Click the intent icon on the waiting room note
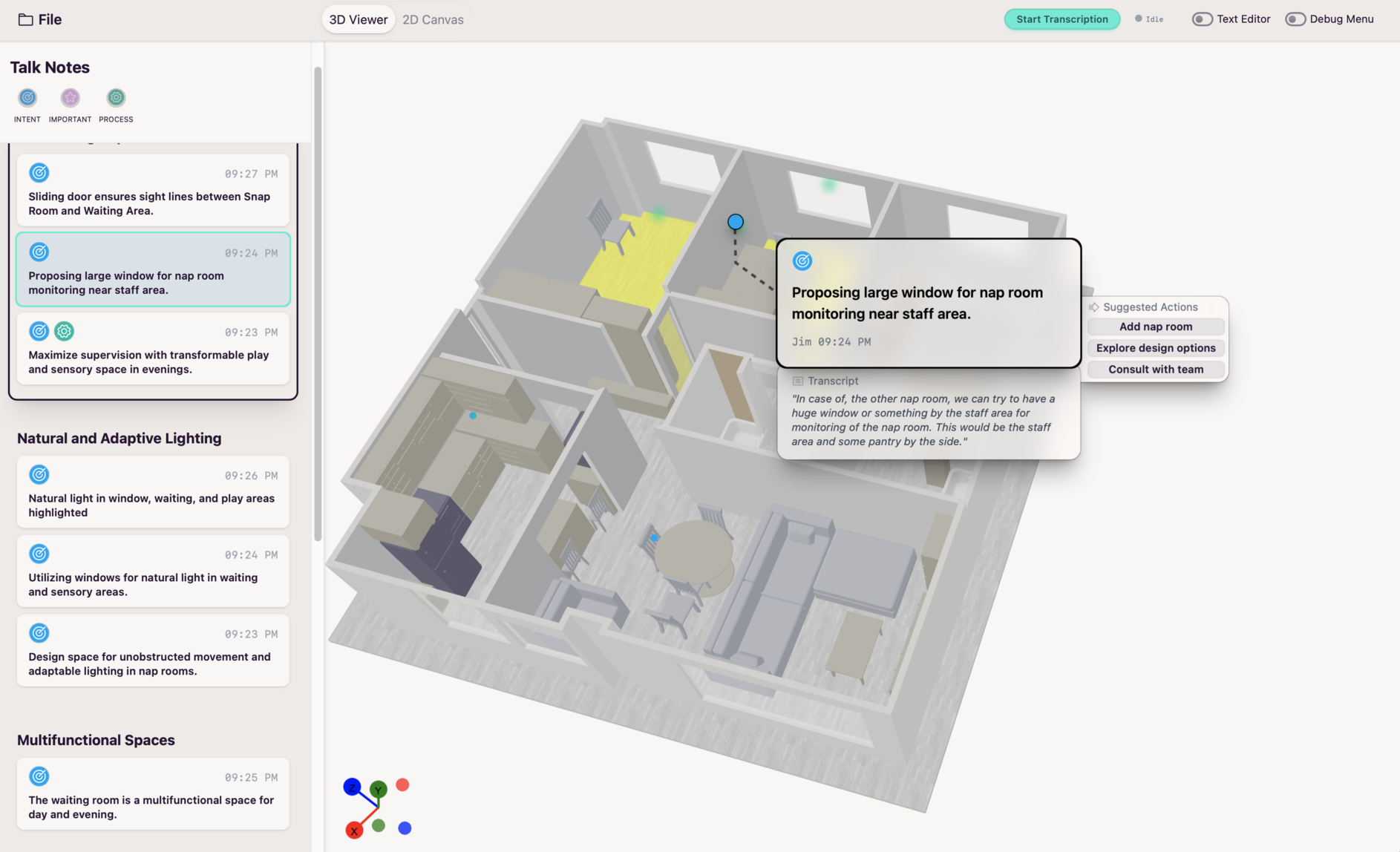 click(x=39, y=776)
